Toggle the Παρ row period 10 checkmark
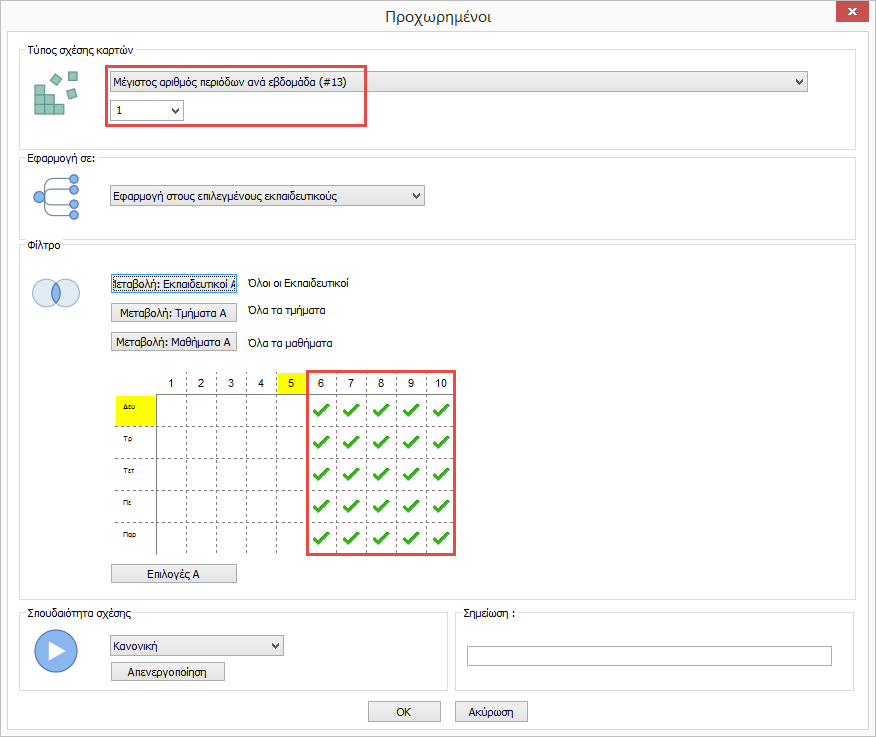This screenshot has width=876, height=737. [441, 538]
